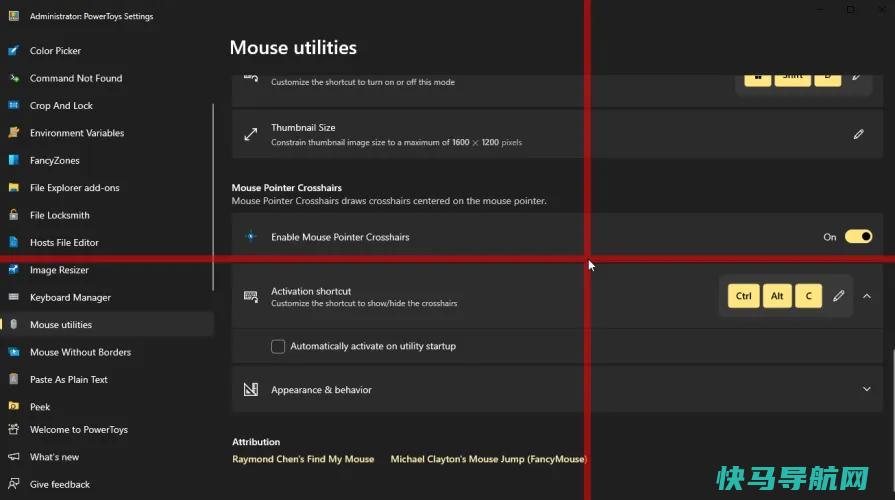Click the C key shortcut button
895x500 pixels.
(x=808, y=296)
